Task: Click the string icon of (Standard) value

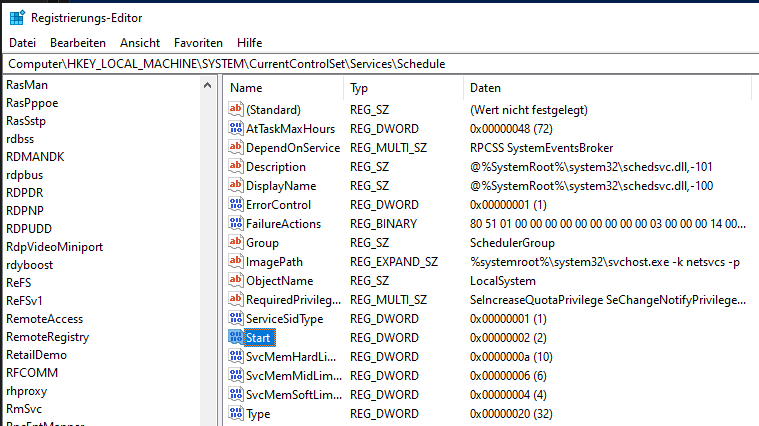Action: (236, 109)
